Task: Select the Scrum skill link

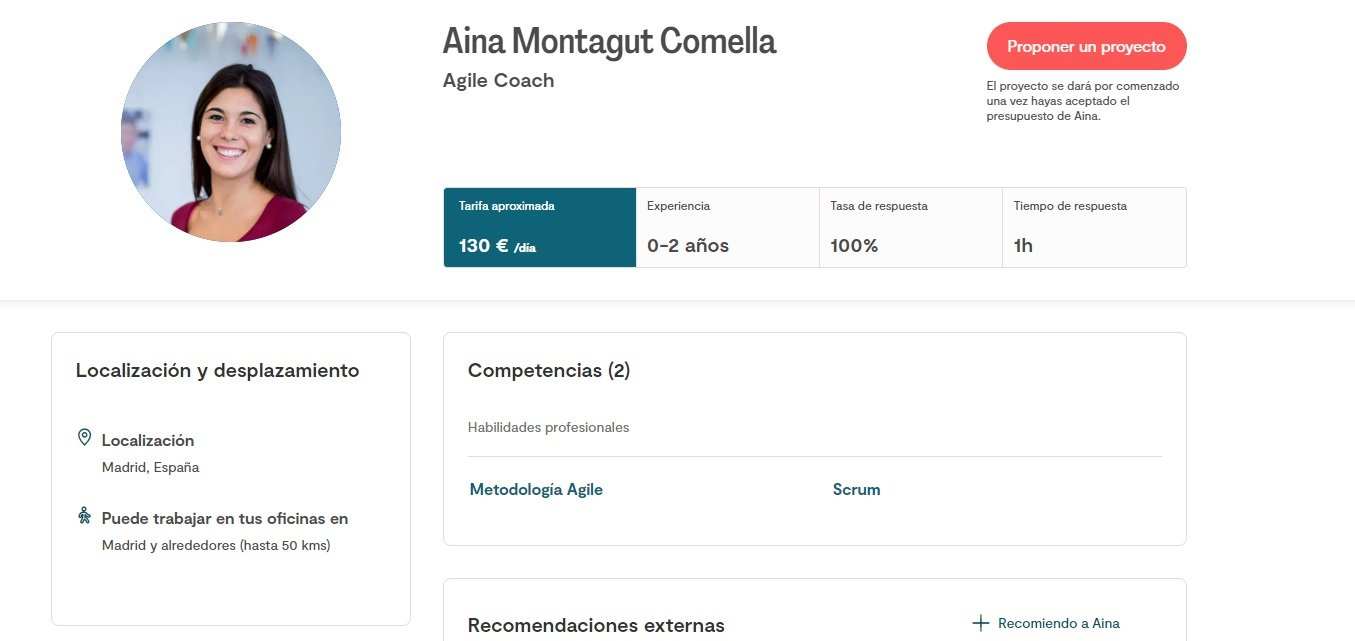Action: pos(856,489)
